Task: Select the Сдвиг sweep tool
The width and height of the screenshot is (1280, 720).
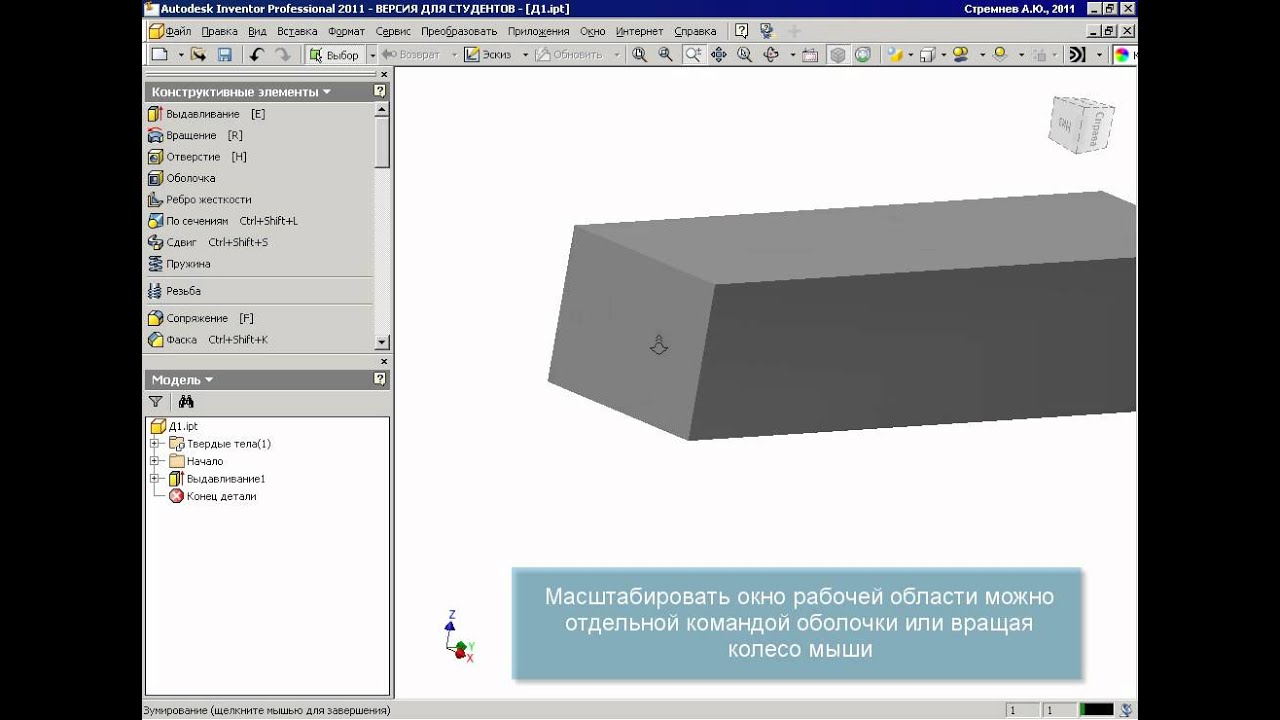Action: click(207, 242)
